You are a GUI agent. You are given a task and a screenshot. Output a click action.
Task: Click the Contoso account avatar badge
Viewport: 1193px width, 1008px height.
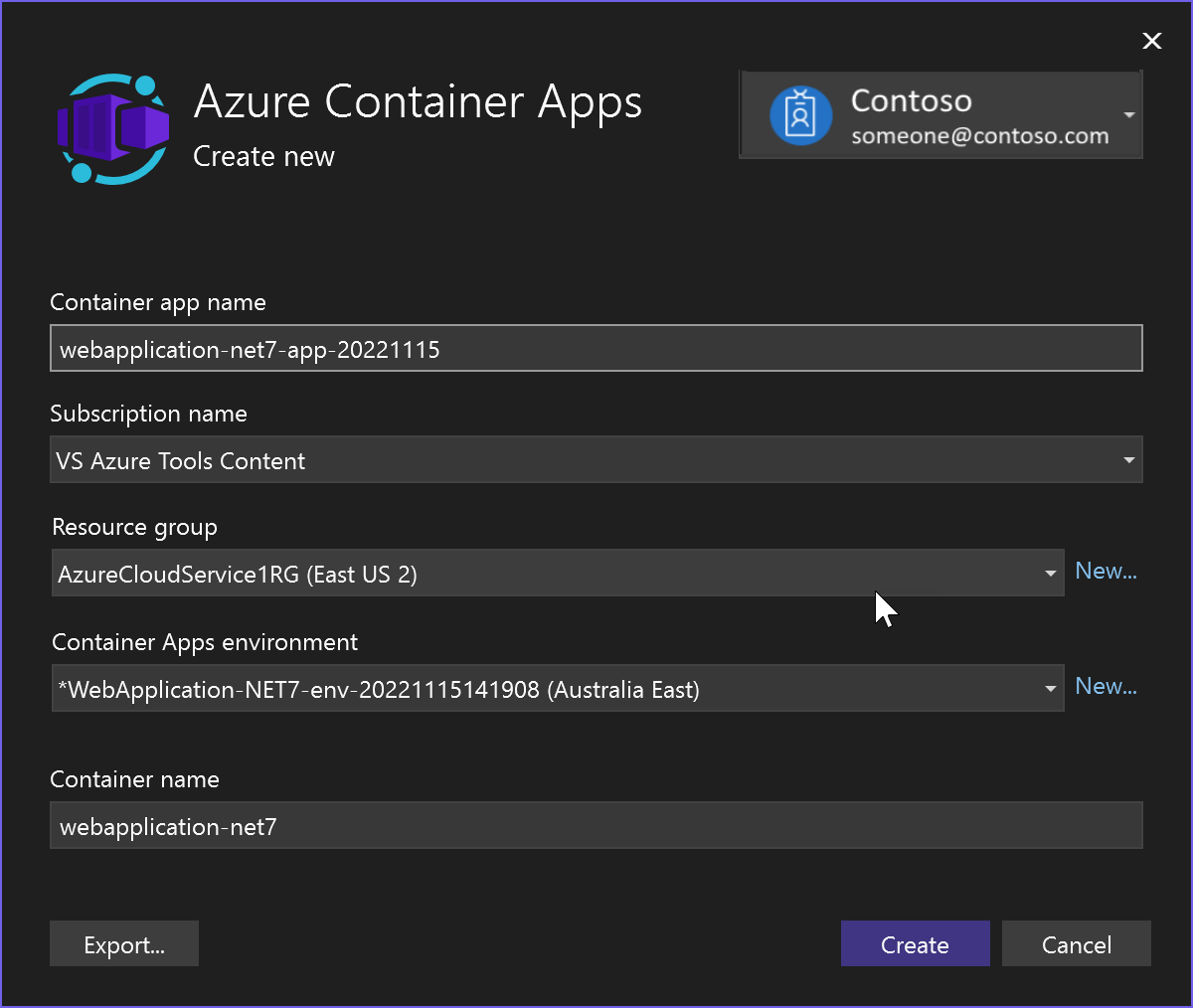pyautogui.click(x=801, y=115)
